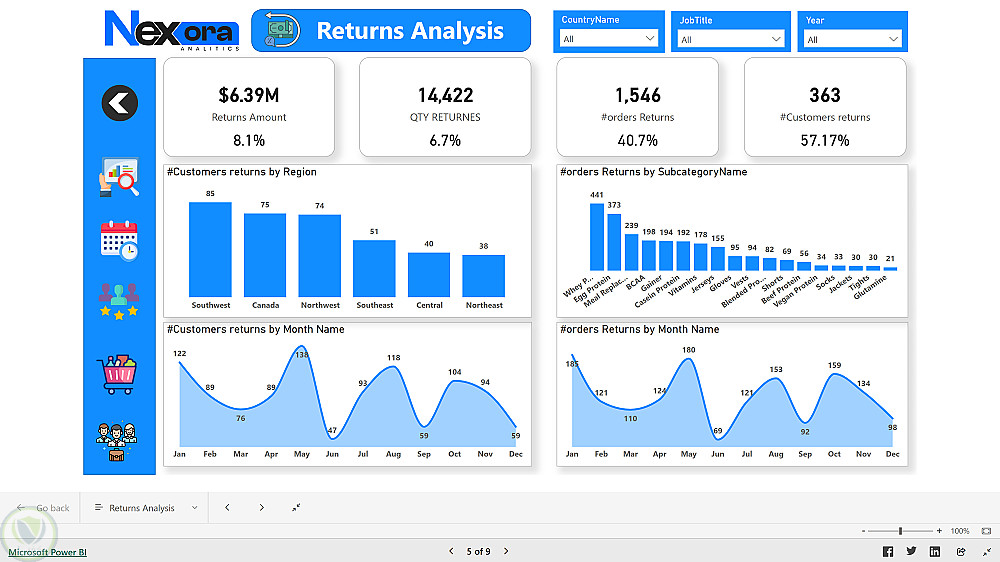
Task: Select the Southwest bar in region chart
Action: [x=210, y=249]
